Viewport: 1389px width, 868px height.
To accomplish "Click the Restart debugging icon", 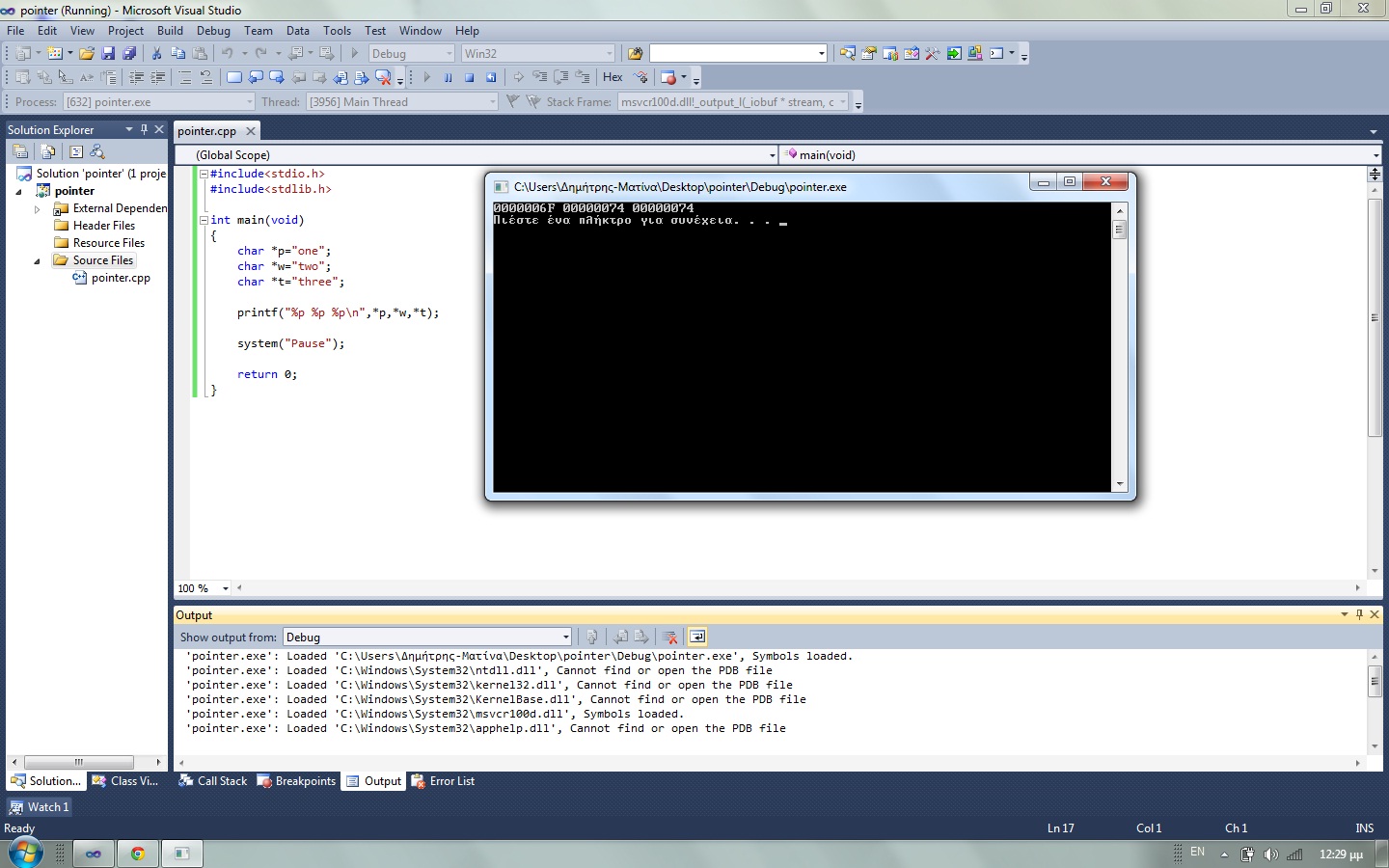I will (x=491, y=77).
